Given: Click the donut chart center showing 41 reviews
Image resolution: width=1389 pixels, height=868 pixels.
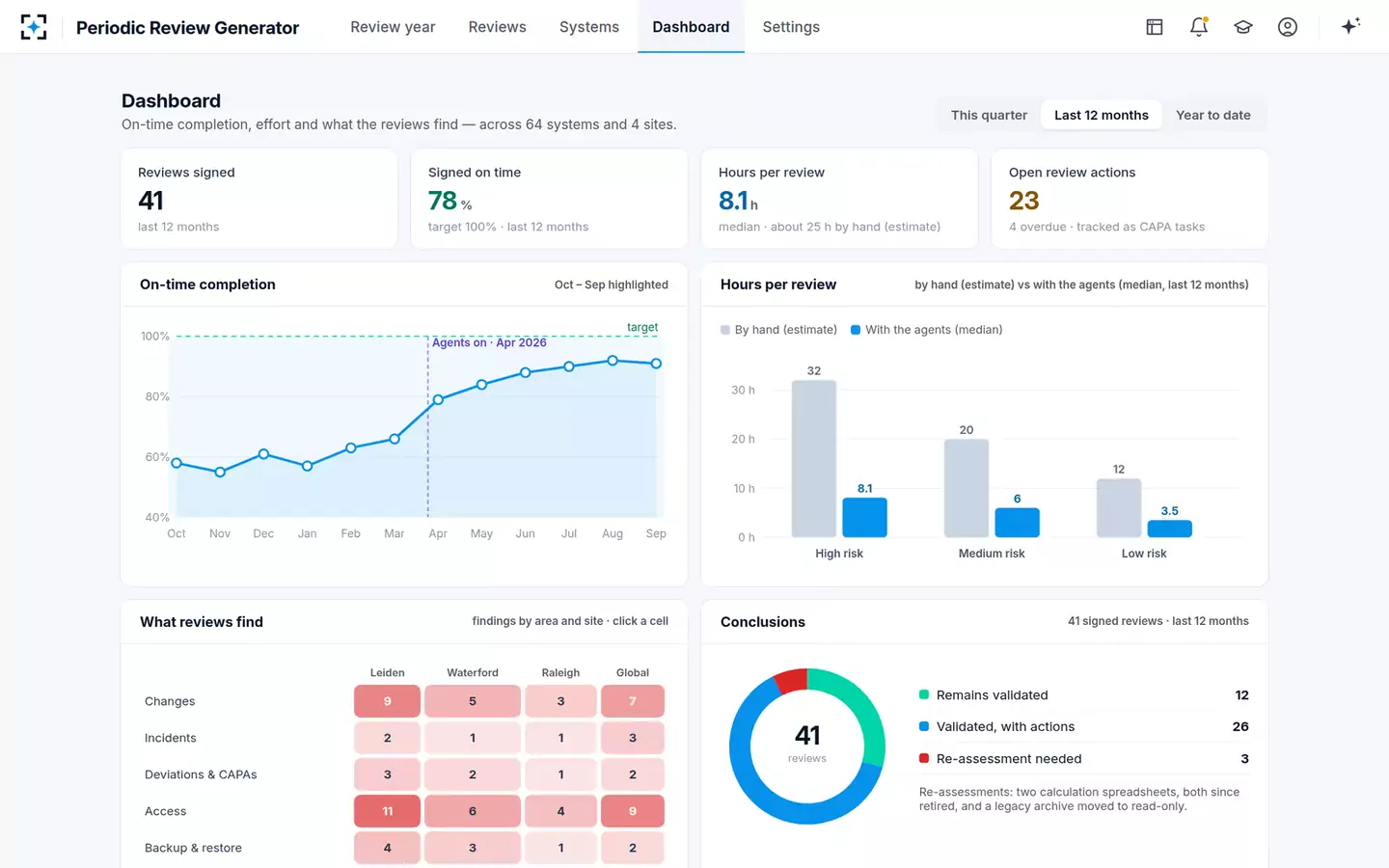Looking at the screenshot, I should [x=807, y=745].
